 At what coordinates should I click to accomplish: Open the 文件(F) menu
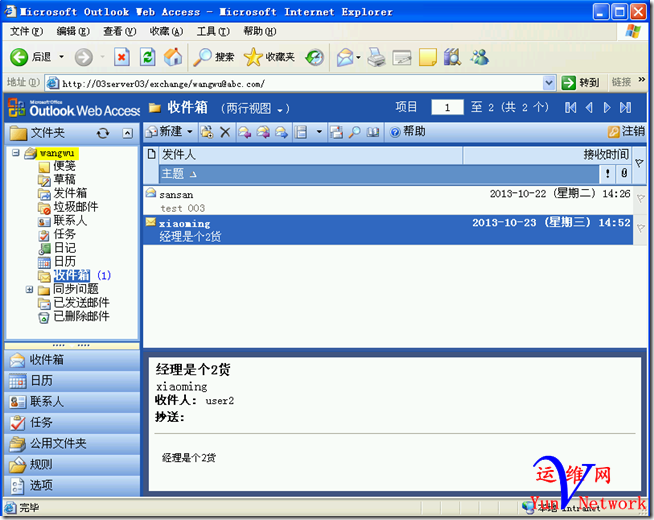coord(26,31)
